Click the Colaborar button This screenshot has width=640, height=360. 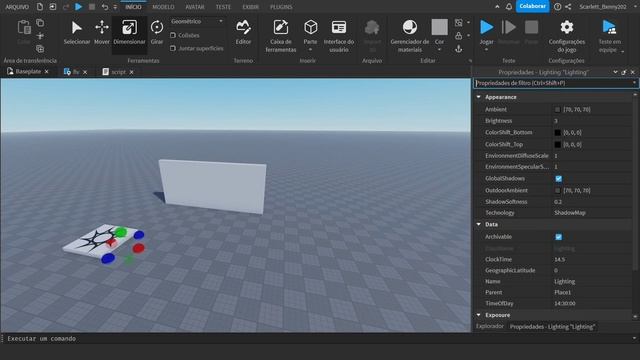[x=532, y=6]
